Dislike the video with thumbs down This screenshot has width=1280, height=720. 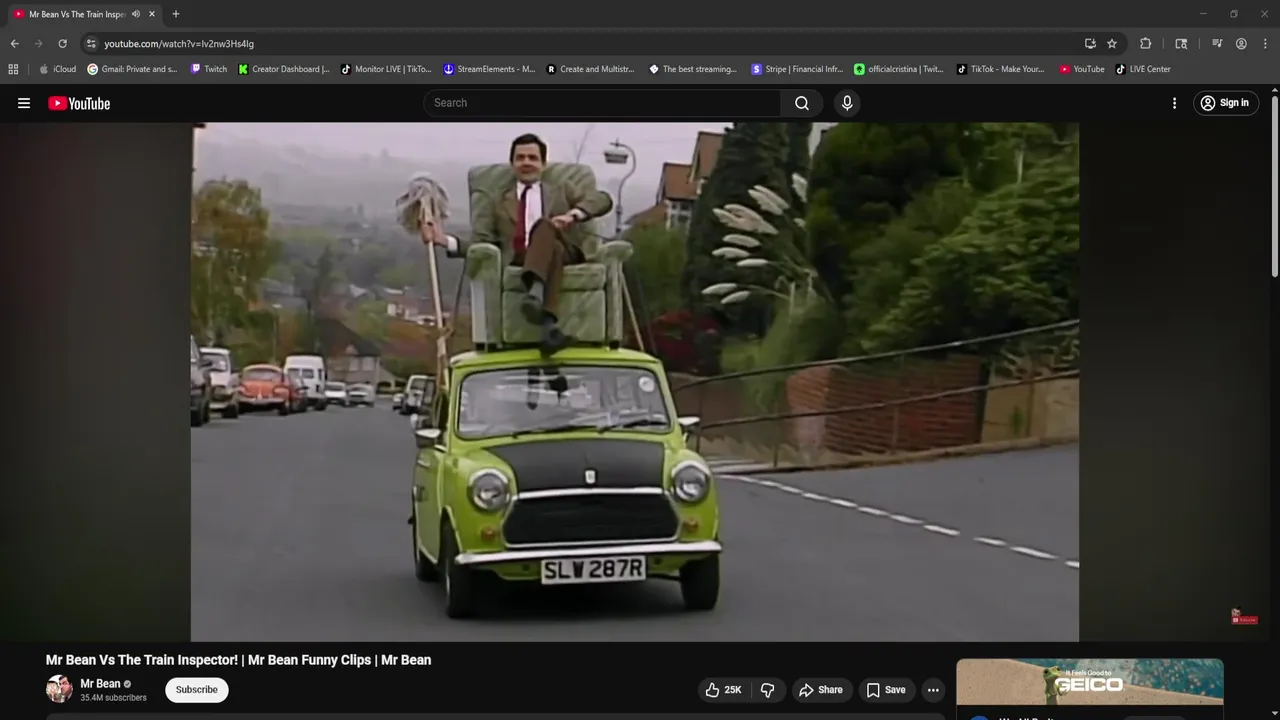[768, 690]
